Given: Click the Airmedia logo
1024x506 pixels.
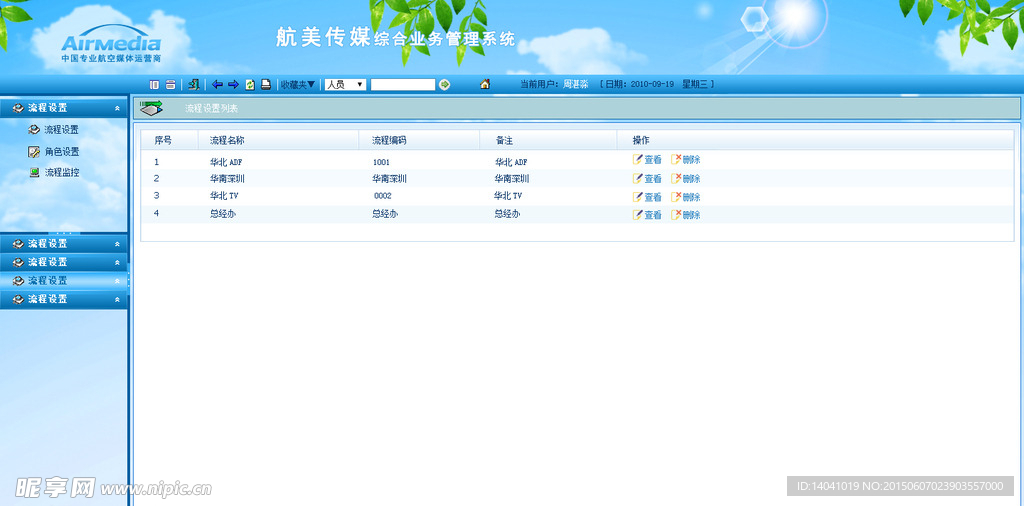Looking at the screenshot, I should 110,44.
